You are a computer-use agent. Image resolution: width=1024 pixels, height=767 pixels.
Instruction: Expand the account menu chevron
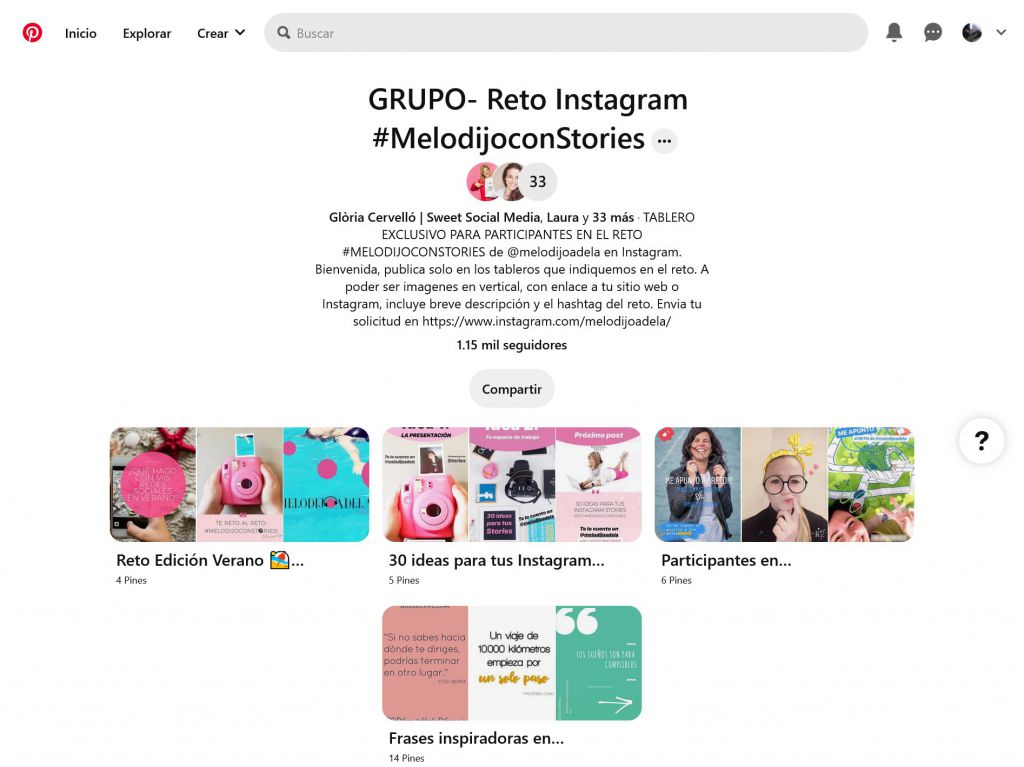[1001, 32]
